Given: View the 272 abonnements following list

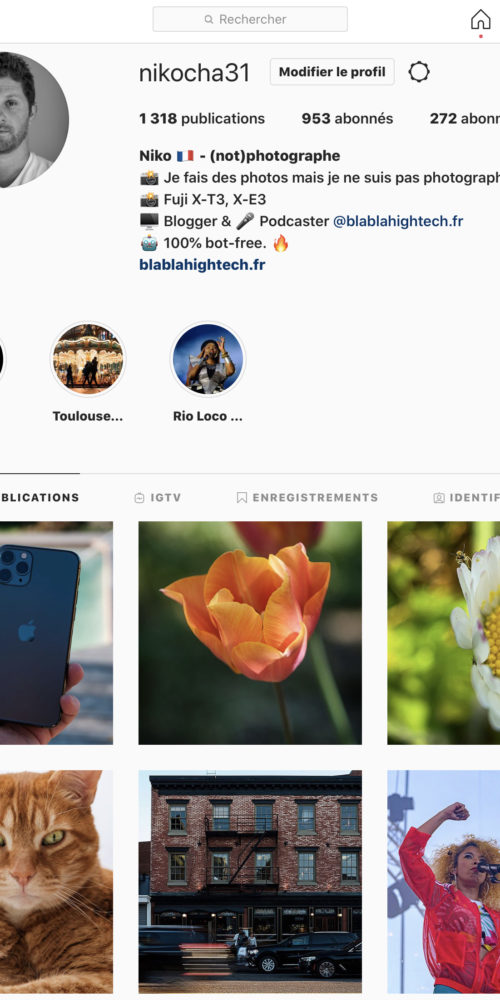Looking at the screenshot, I should point(465,119).
